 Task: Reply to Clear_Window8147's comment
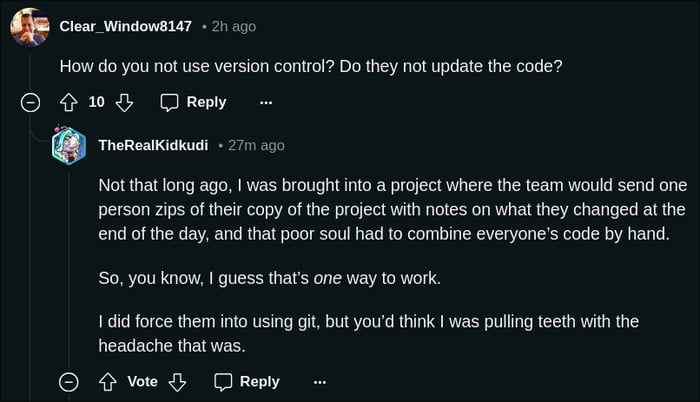[193, 102]
